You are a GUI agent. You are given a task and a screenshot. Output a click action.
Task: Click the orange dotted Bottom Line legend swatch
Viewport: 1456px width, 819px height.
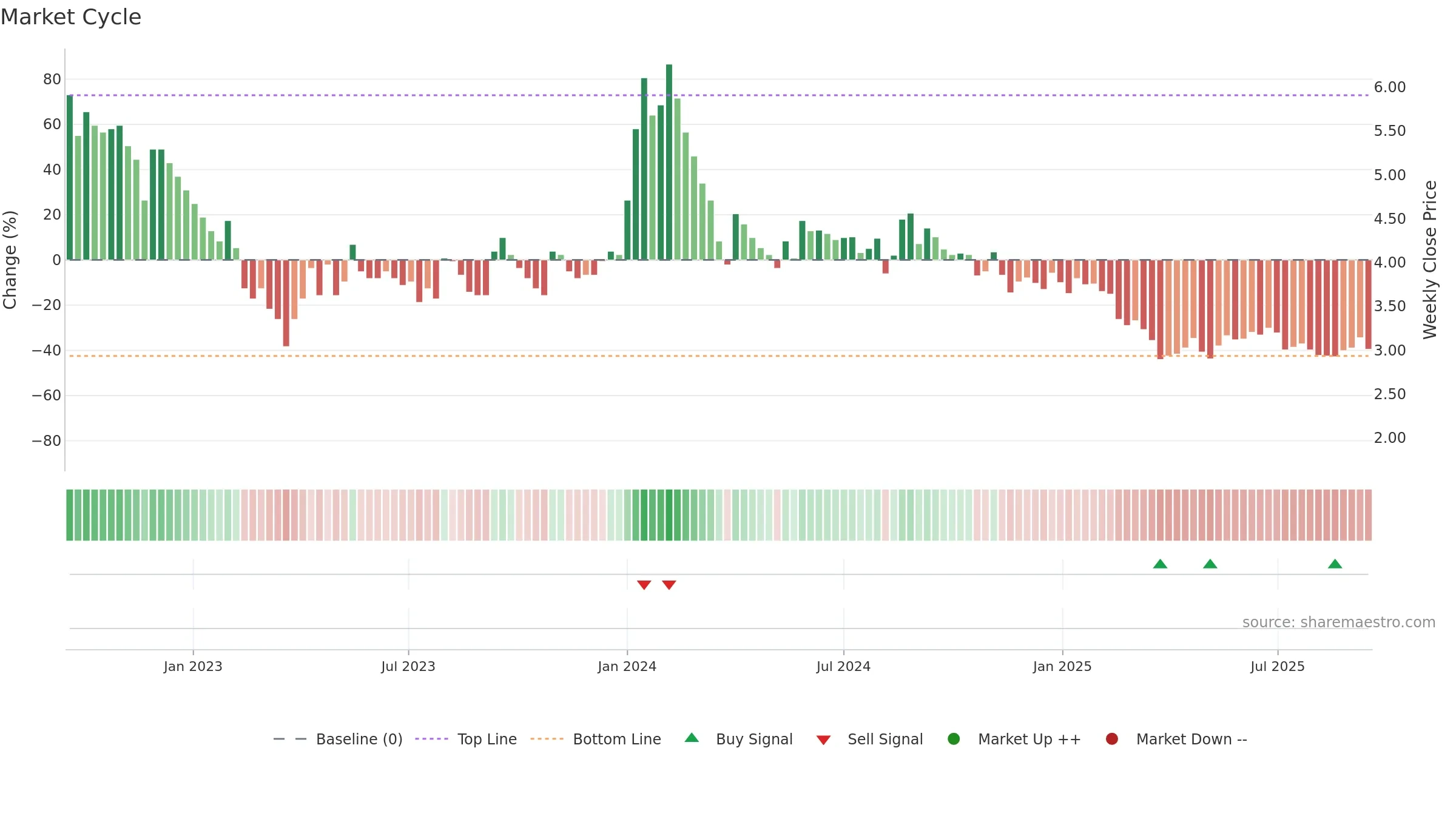(x=547, y=739)
